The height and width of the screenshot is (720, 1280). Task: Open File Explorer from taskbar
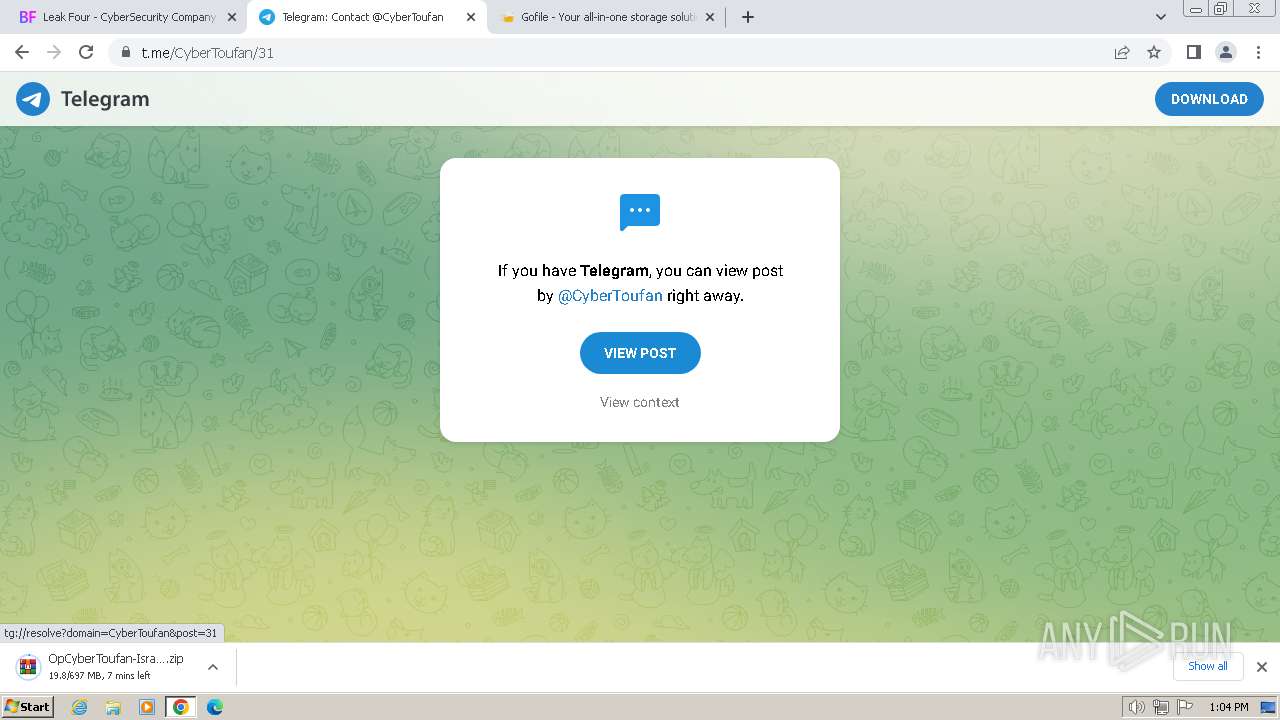[113, 707]
